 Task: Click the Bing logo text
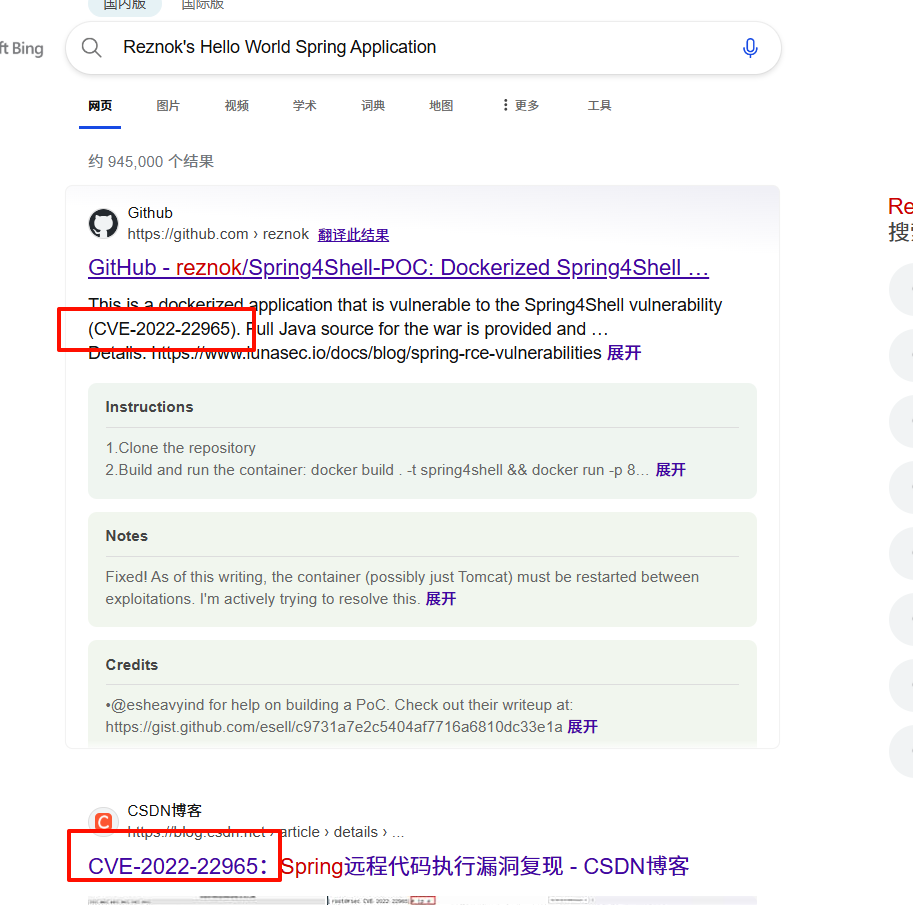pyautogui.click(x=22, y=48)
